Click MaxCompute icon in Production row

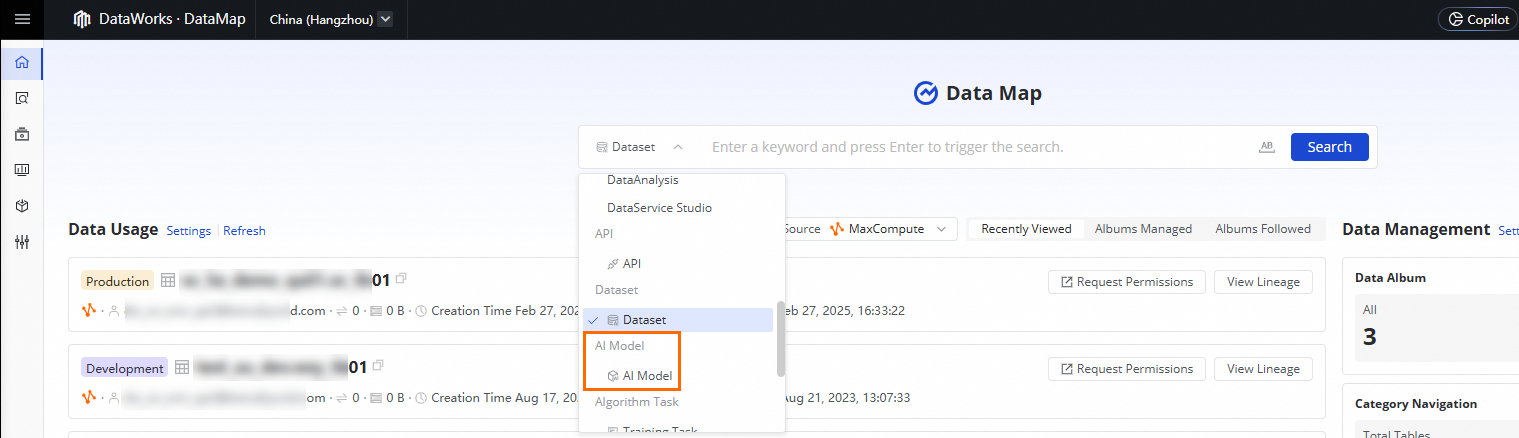tap(88, 311)
